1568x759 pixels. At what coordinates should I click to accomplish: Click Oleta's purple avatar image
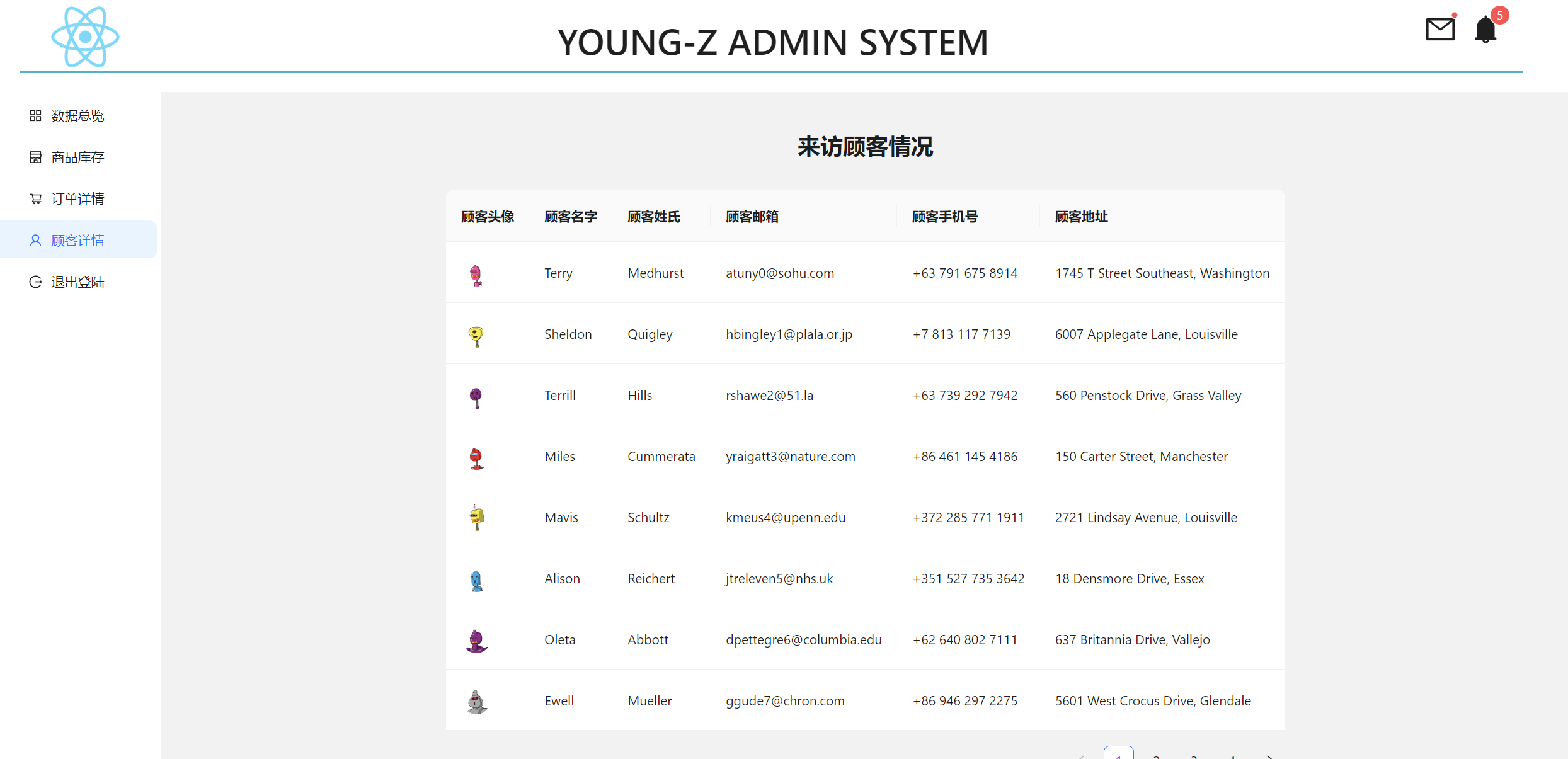476,641
